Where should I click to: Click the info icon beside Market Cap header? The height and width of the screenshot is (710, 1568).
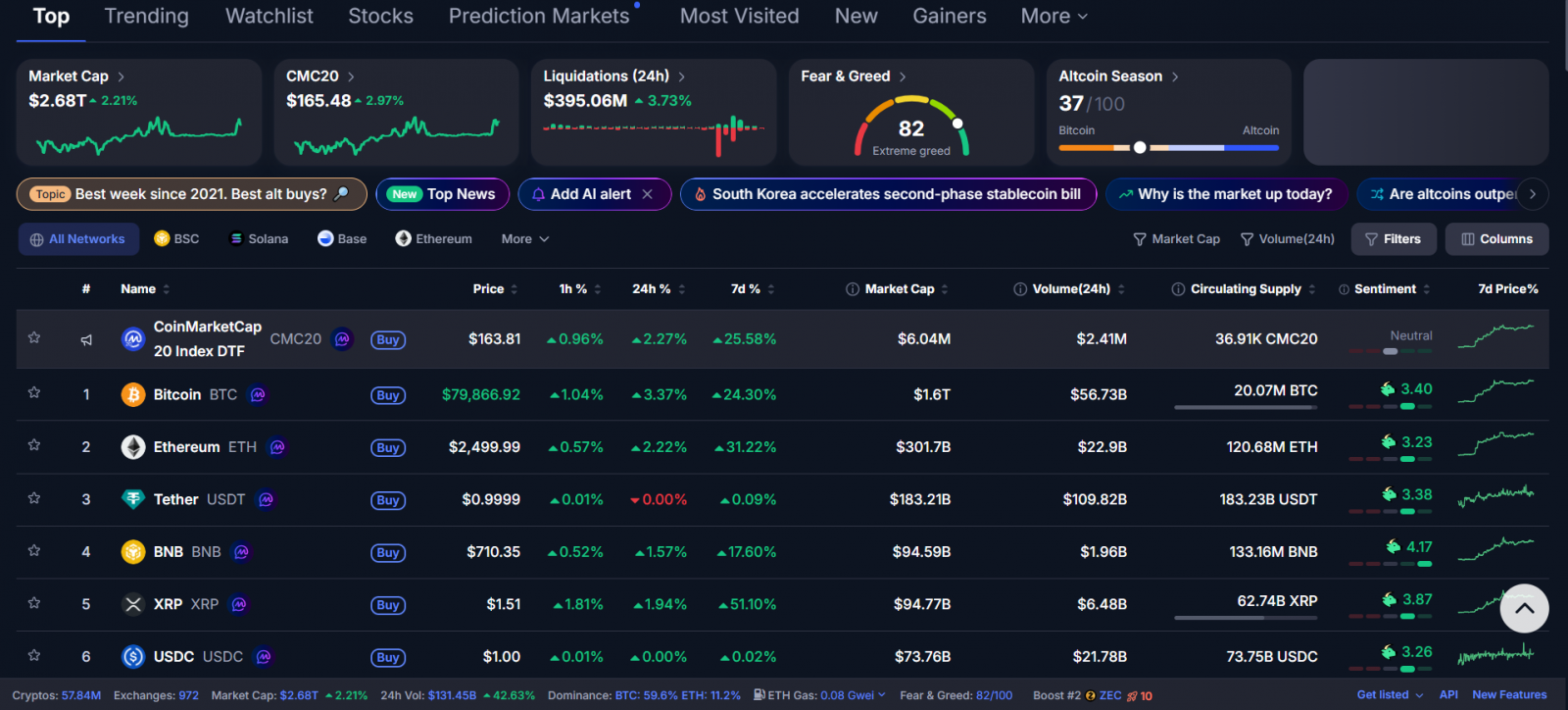pos(853,289)
